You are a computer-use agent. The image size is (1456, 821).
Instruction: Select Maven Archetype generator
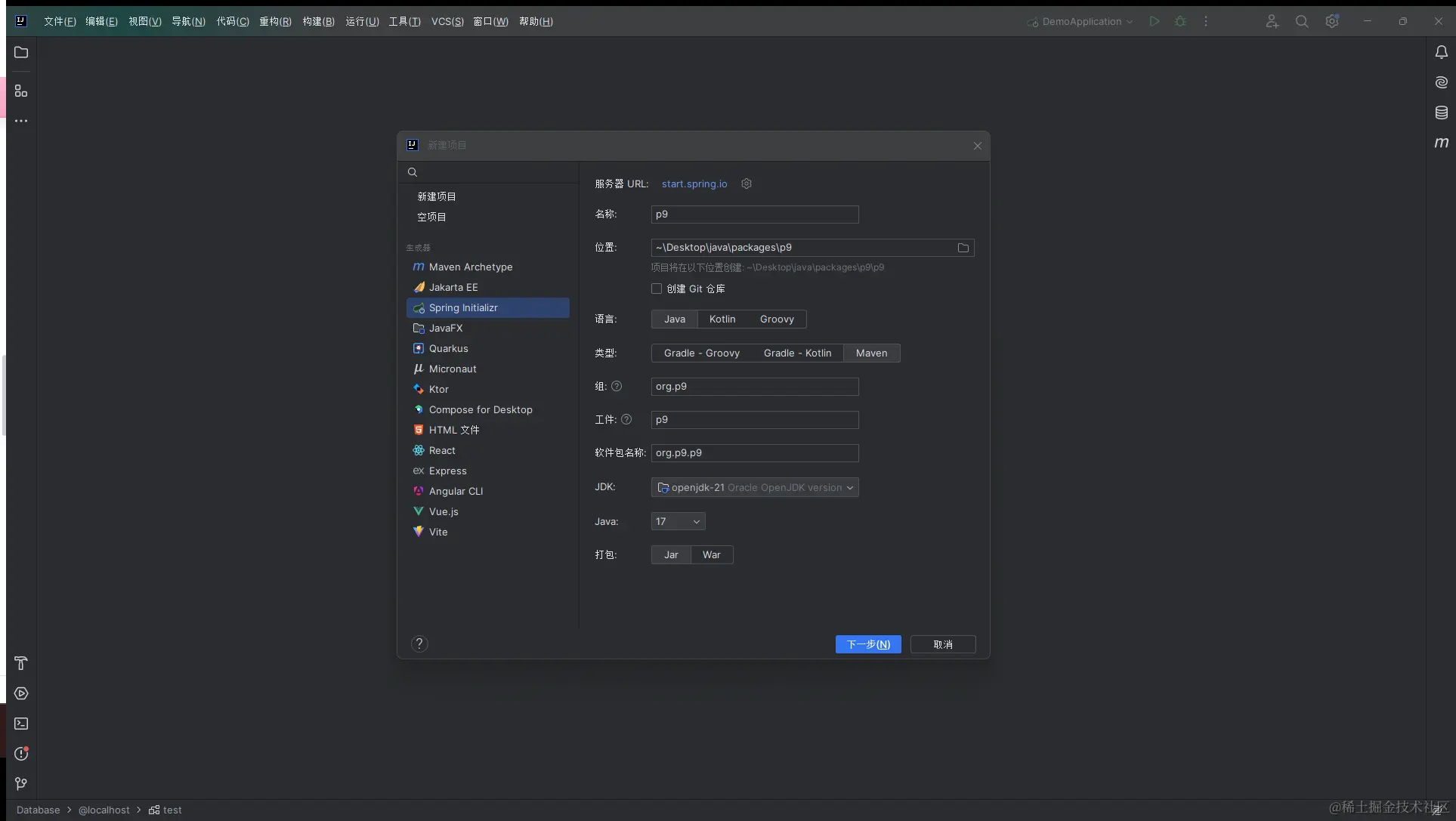(488, 267)
